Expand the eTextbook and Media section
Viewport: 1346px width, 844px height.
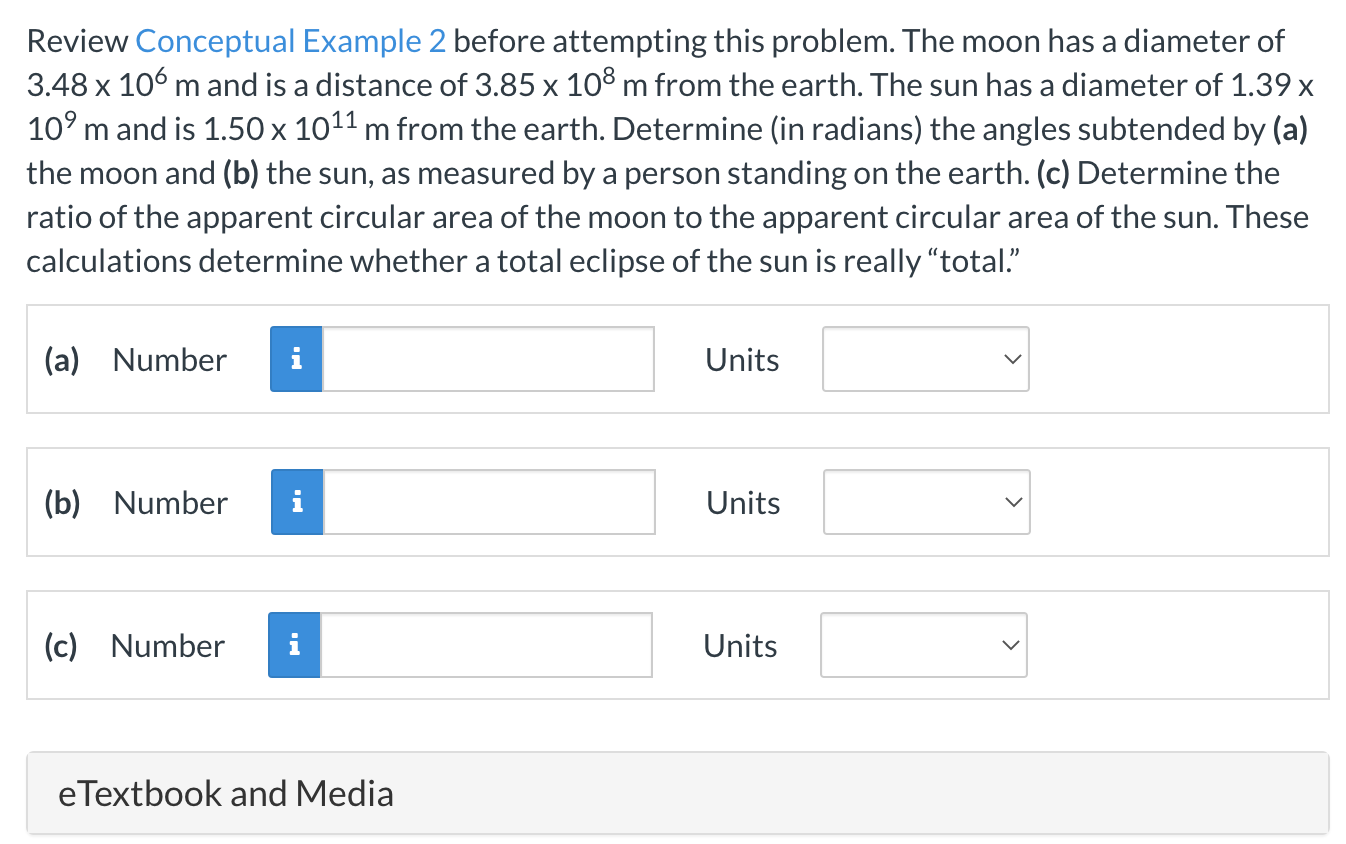(x=225, y=793)
